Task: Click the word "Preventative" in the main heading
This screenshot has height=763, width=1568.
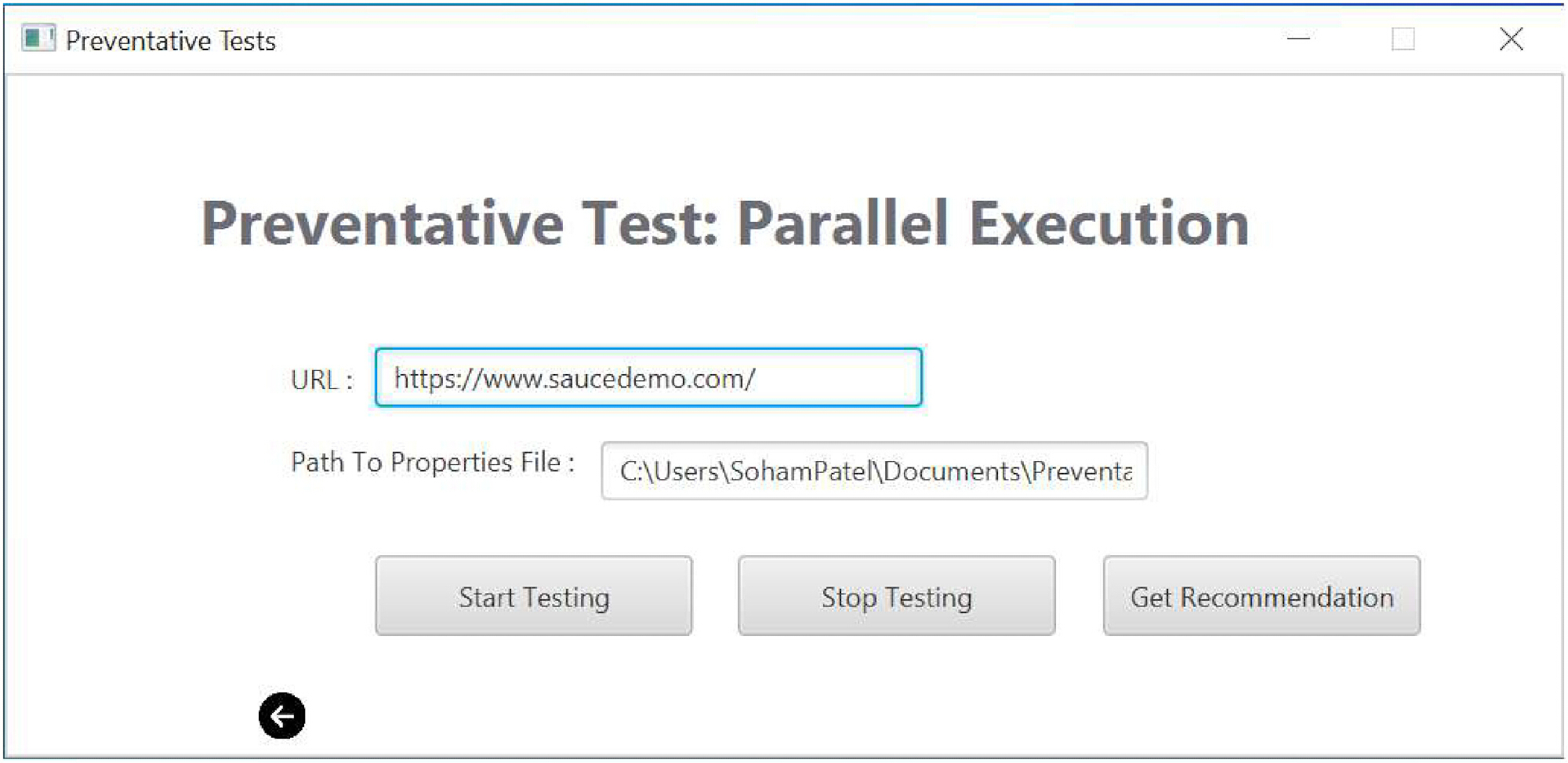Action: (383, 224)
